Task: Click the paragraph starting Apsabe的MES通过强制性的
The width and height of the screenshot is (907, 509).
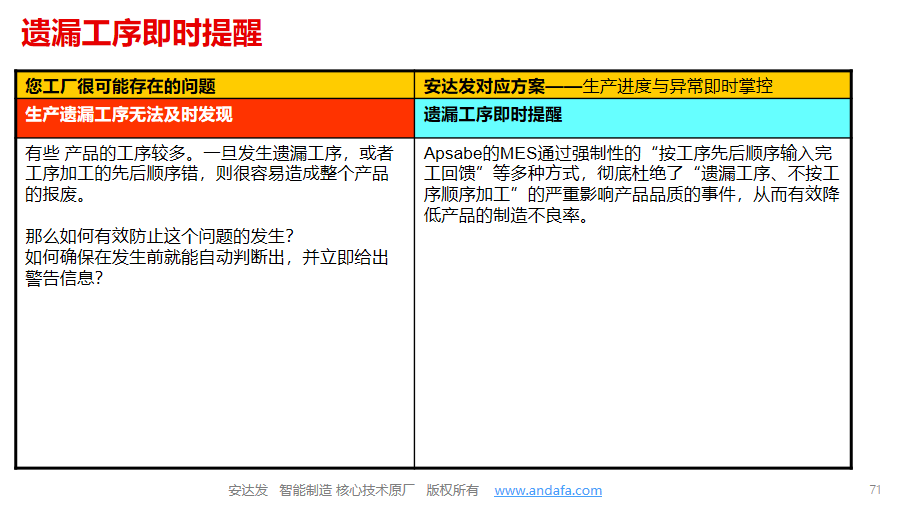Action: pyautogui.click(x=631, y=184)
